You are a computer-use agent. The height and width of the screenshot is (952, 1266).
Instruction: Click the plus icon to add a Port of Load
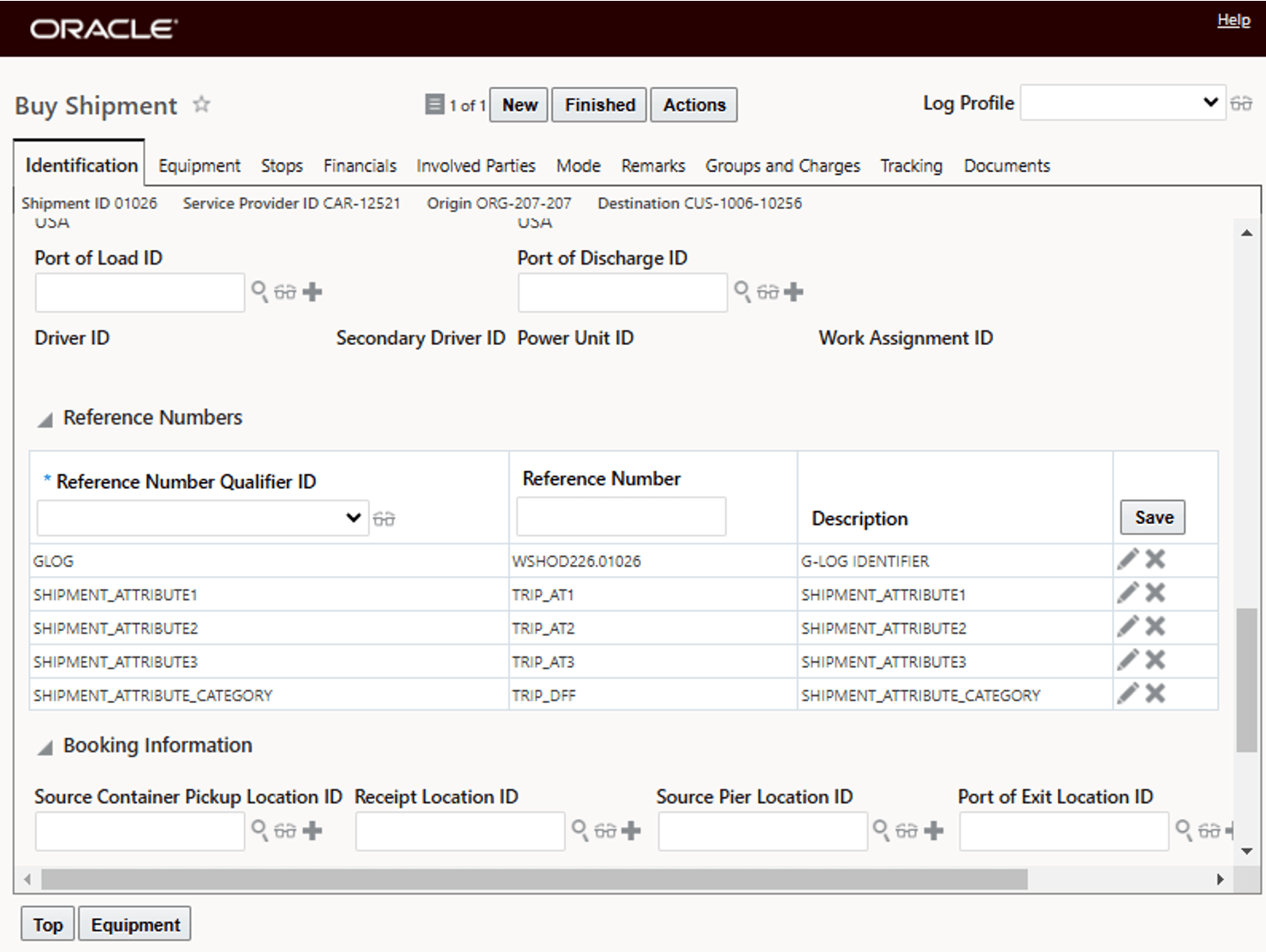(312, 292)
